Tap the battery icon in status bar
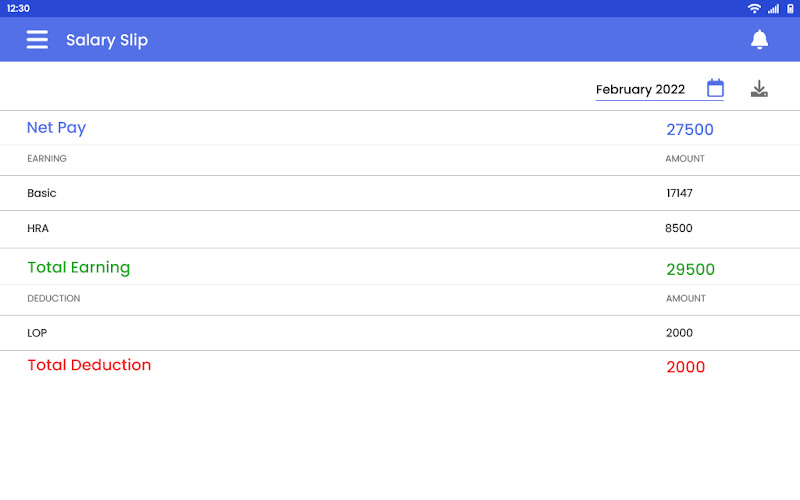The image size is (800, 500). [789, 8]
